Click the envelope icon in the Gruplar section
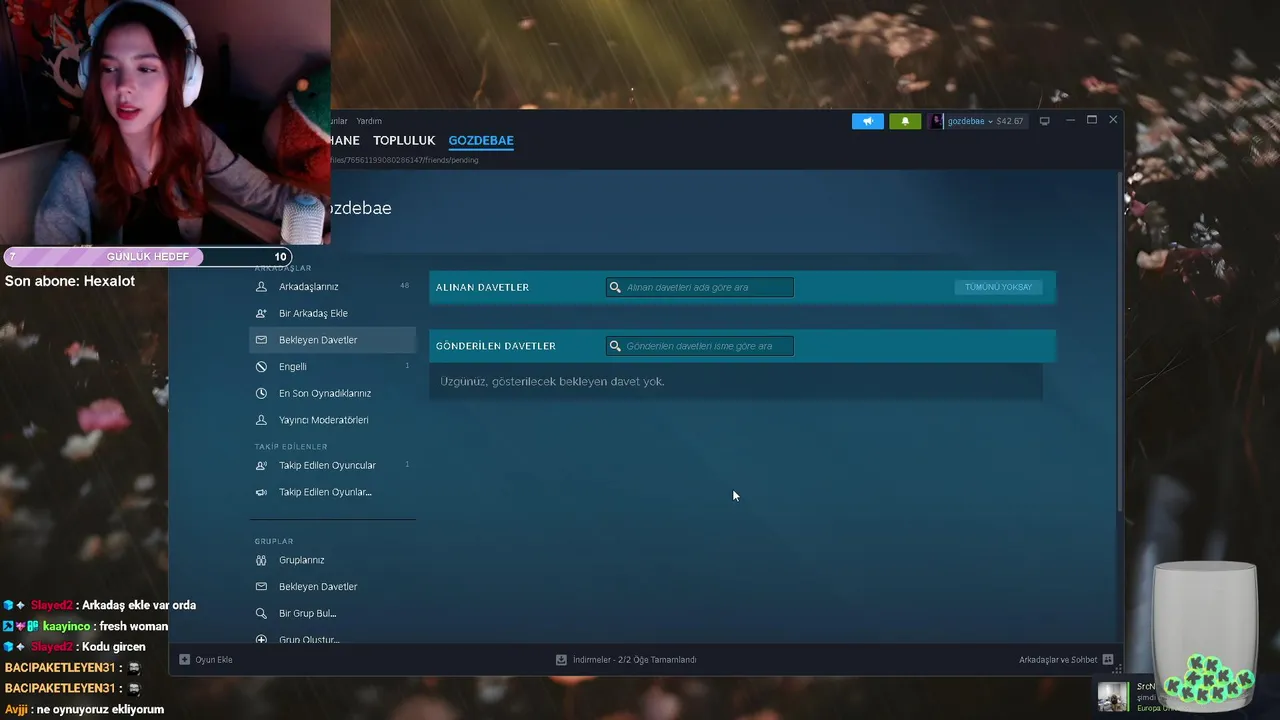This screenshot has width=1280, height=720. coord(261,587)
